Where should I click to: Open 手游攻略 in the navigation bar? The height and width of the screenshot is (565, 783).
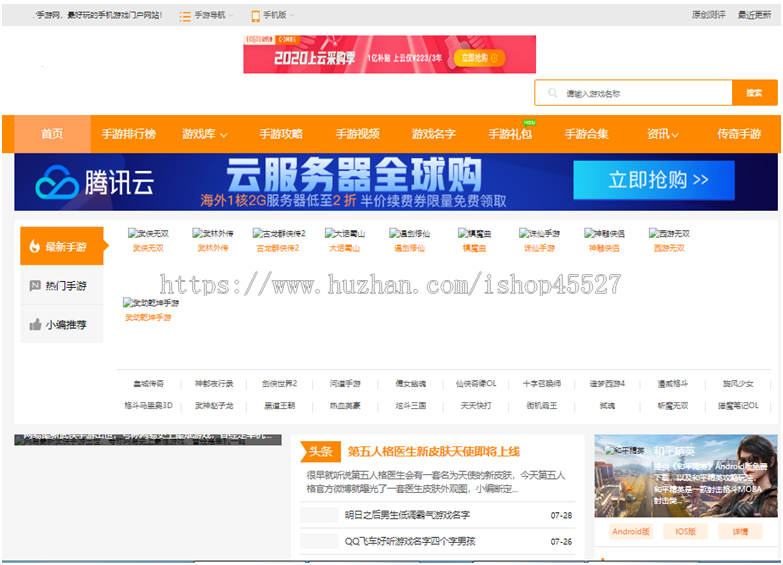(x=281, y=134)
